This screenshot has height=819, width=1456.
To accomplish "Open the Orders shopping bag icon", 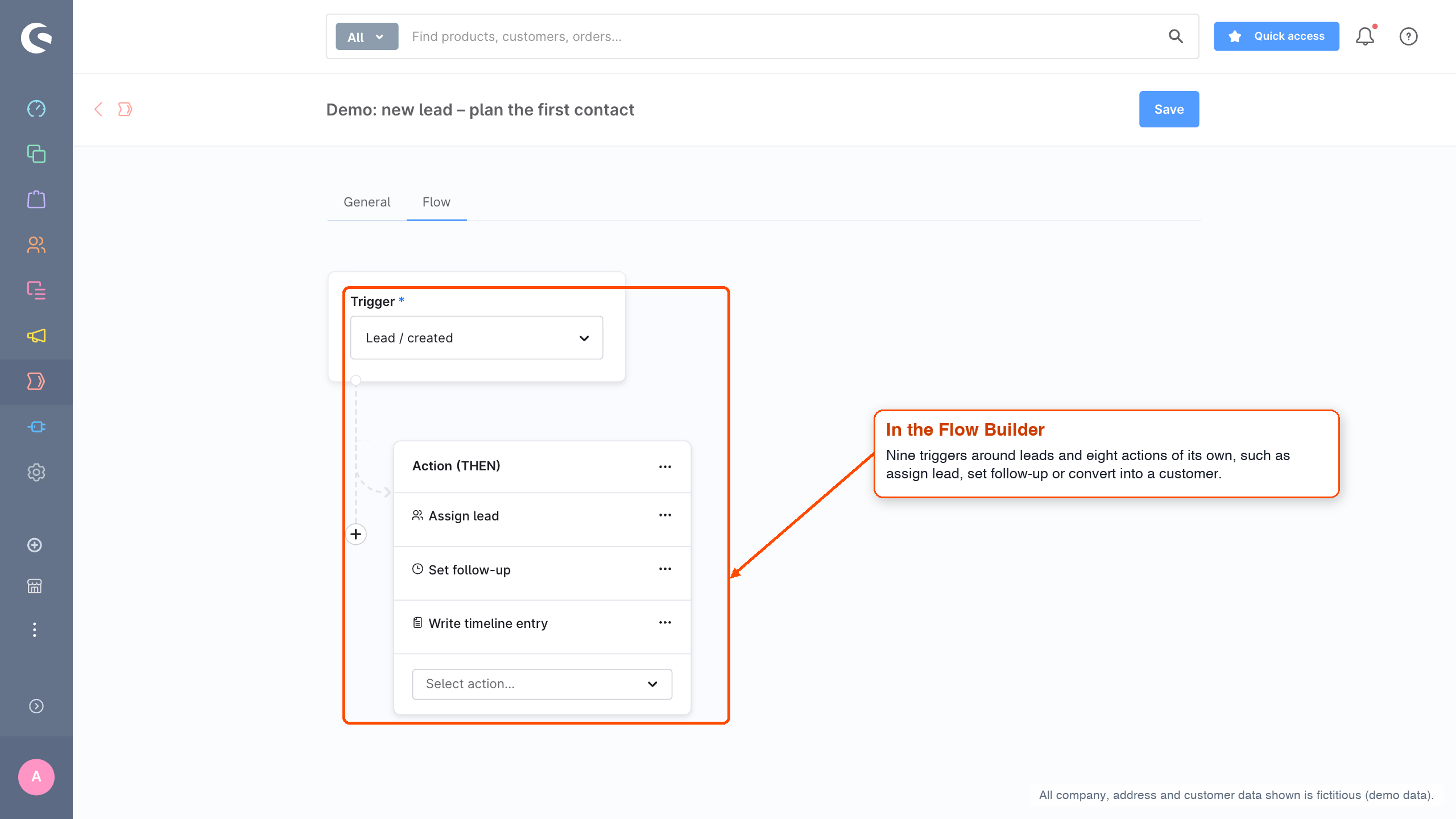I will coord(36,199).
